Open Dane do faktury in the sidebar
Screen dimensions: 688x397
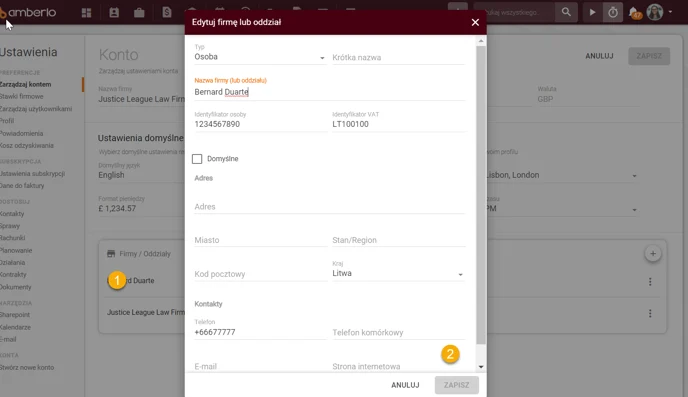[22, 186]
